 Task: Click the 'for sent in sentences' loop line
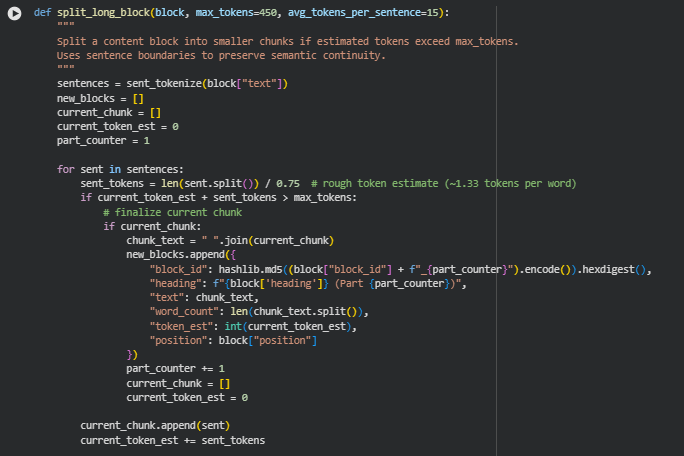tap(120, 169)
